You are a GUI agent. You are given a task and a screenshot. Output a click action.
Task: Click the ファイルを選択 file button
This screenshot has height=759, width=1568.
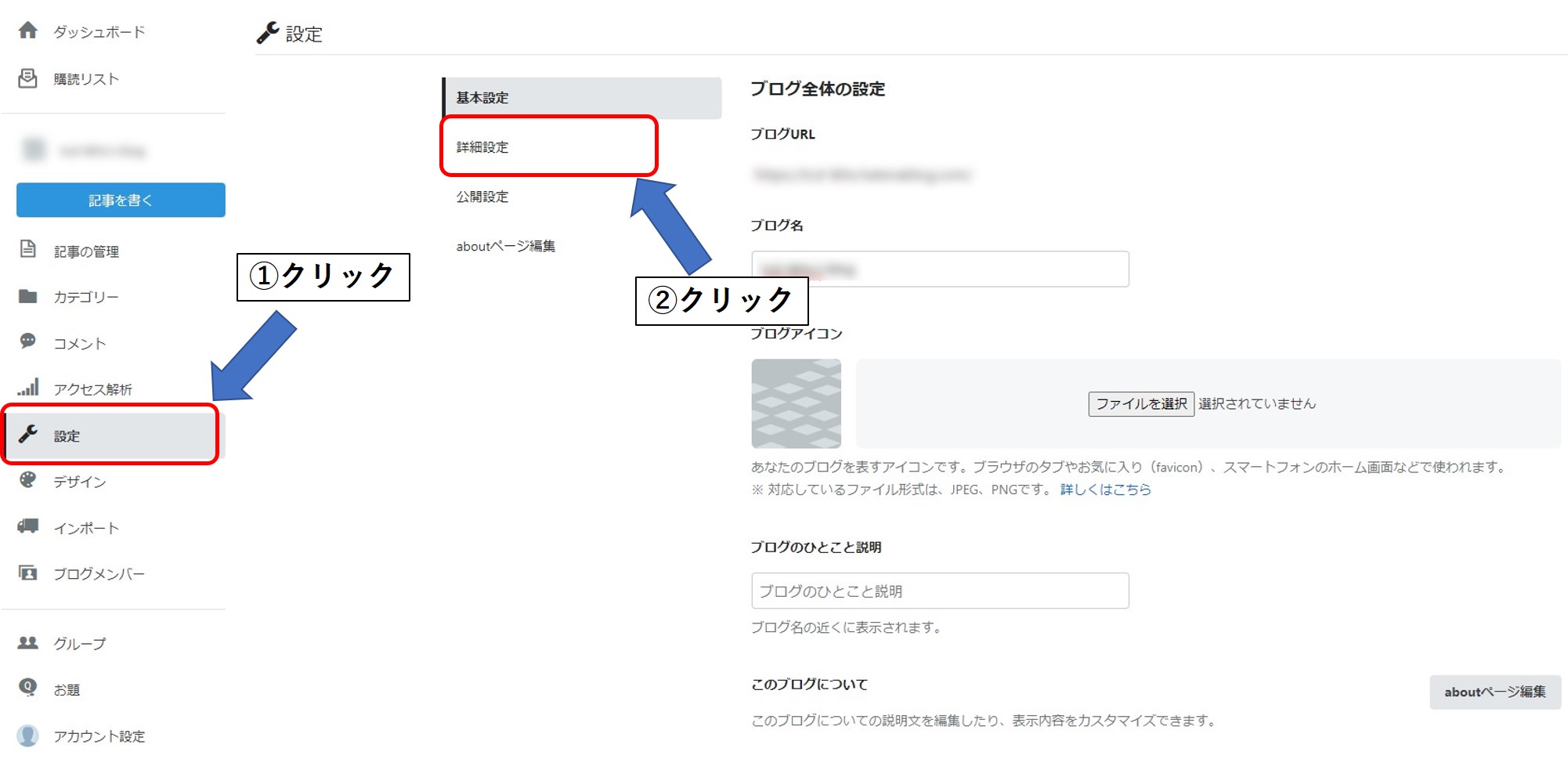tap(1140, 403)
